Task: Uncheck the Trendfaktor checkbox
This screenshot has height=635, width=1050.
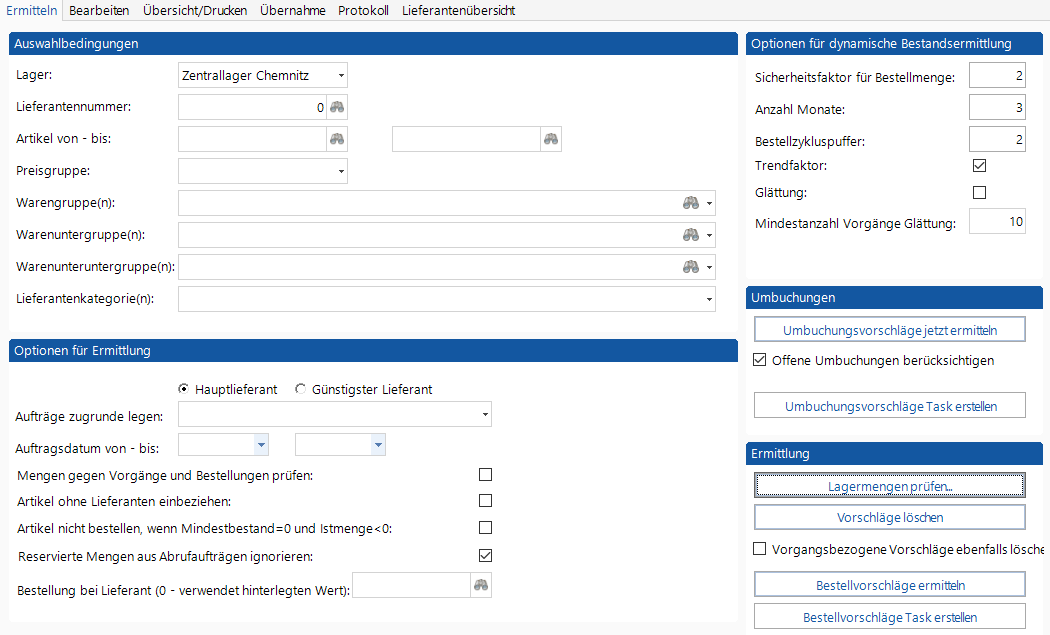Action: point(979,165)
